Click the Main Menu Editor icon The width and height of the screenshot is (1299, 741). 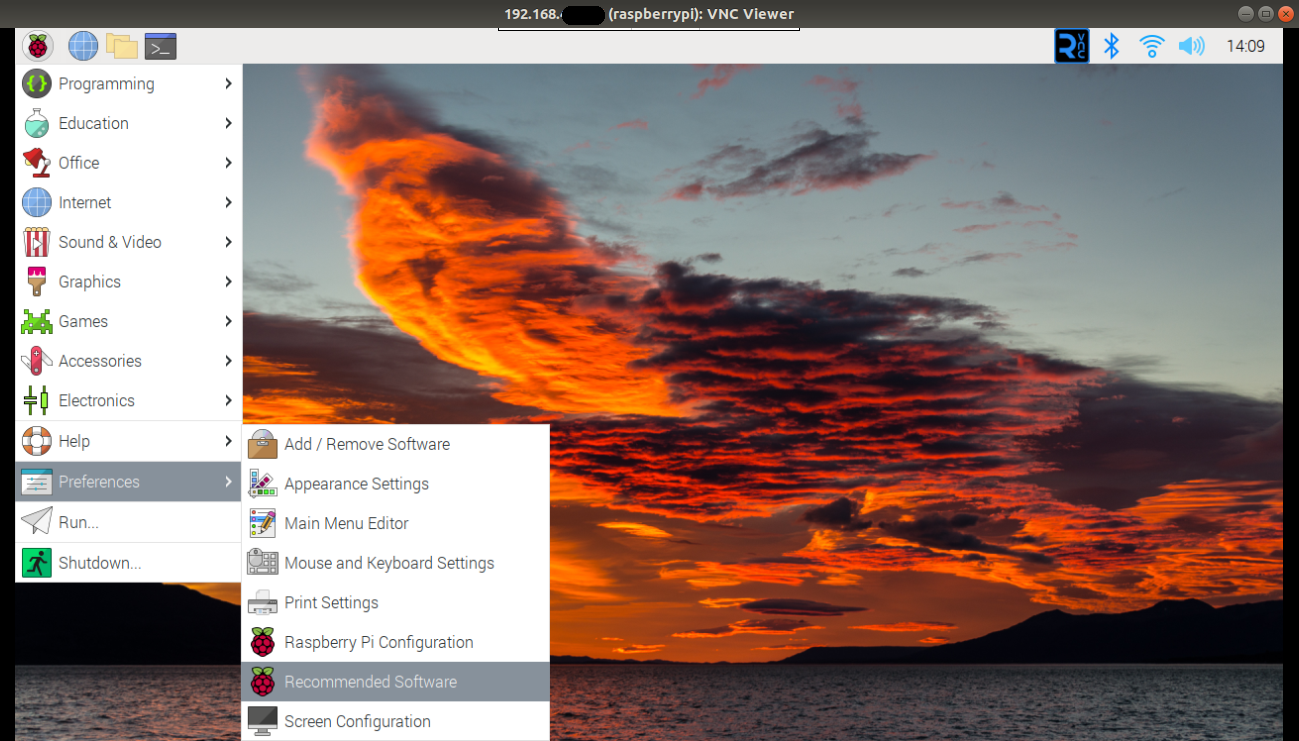click(x=263, y=523)
